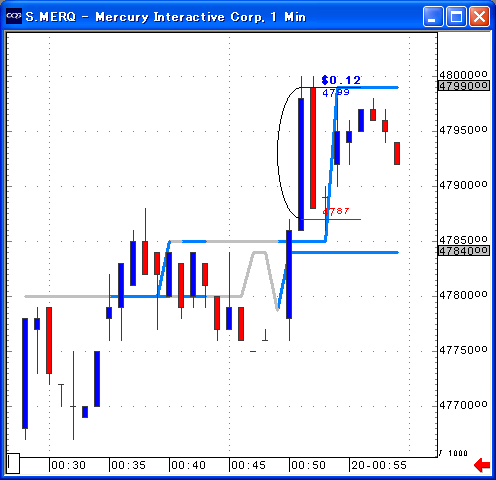Click highlighted 4784000 price on axis

(x=464, y=250)
